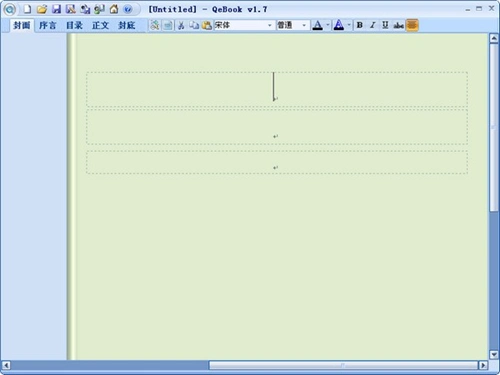Create a new document with blank page icon
The height and width of the screenshot is (375, 500).
(27, 9)
